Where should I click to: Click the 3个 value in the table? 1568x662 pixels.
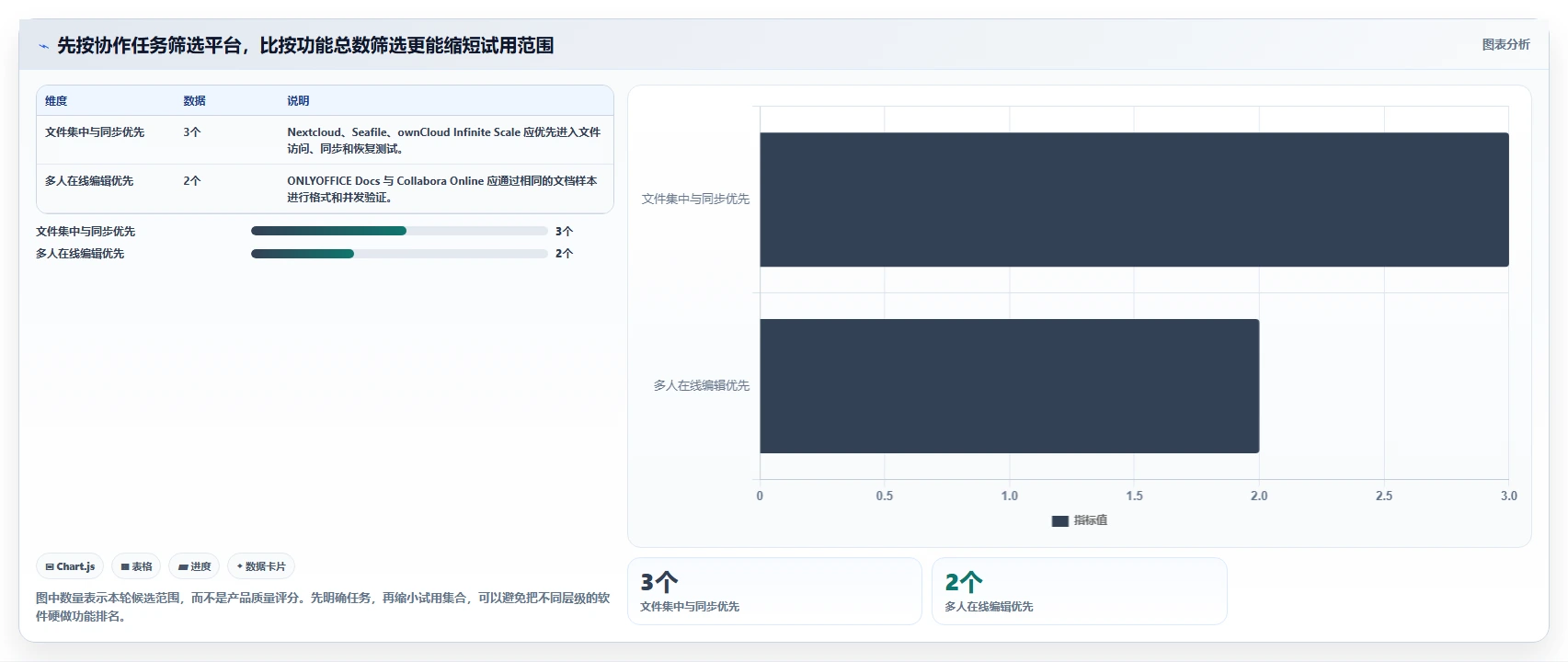191,132
